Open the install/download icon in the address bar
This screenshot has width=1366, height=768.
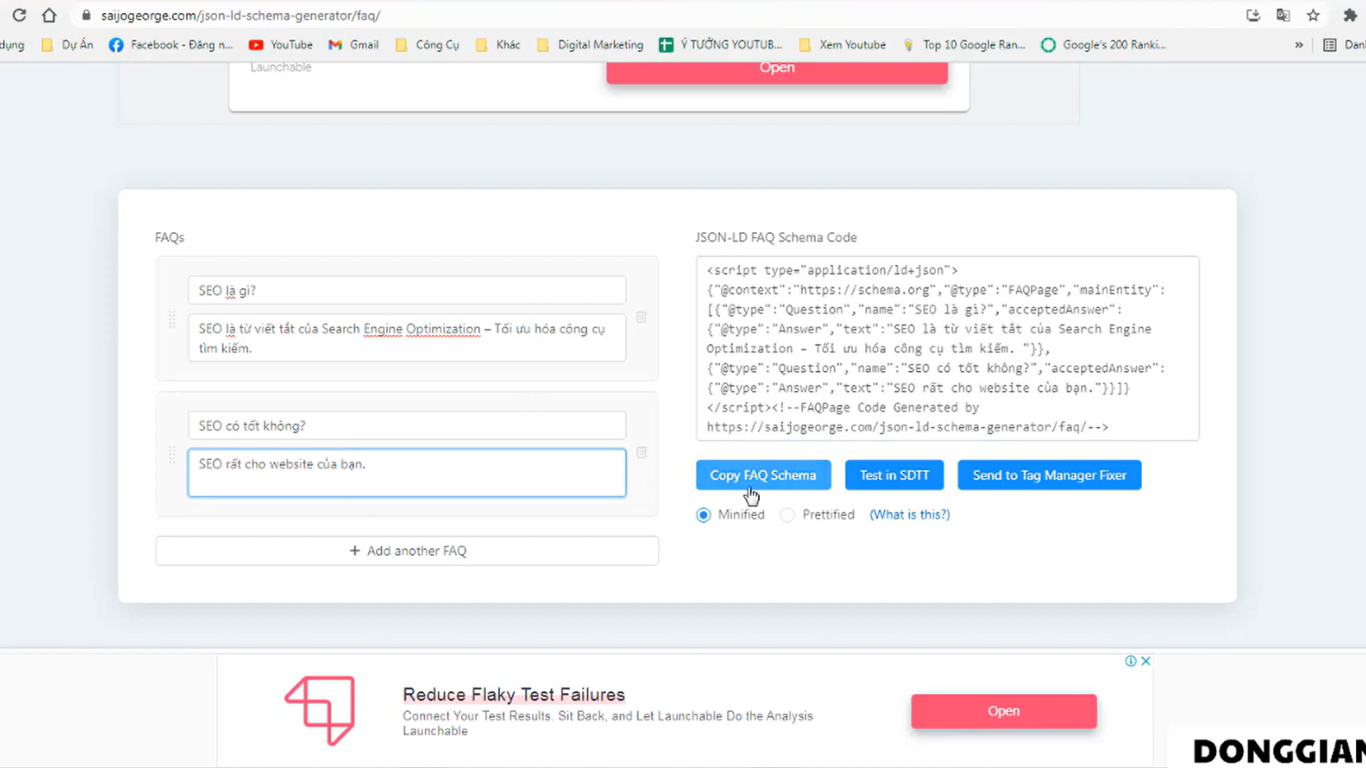tap(1253, 15)
